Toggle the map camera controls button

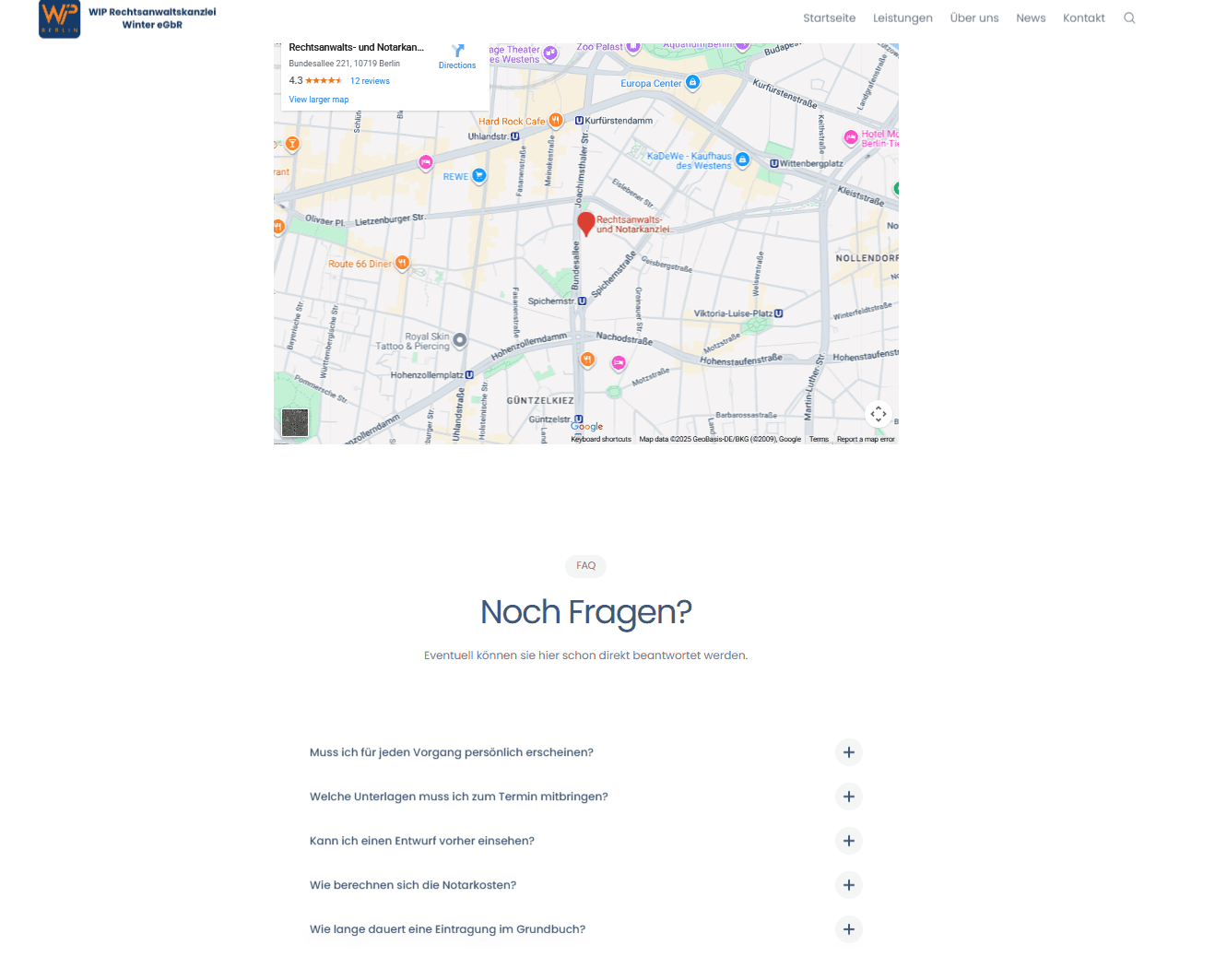pyautogui.click(x=879, y=414)
